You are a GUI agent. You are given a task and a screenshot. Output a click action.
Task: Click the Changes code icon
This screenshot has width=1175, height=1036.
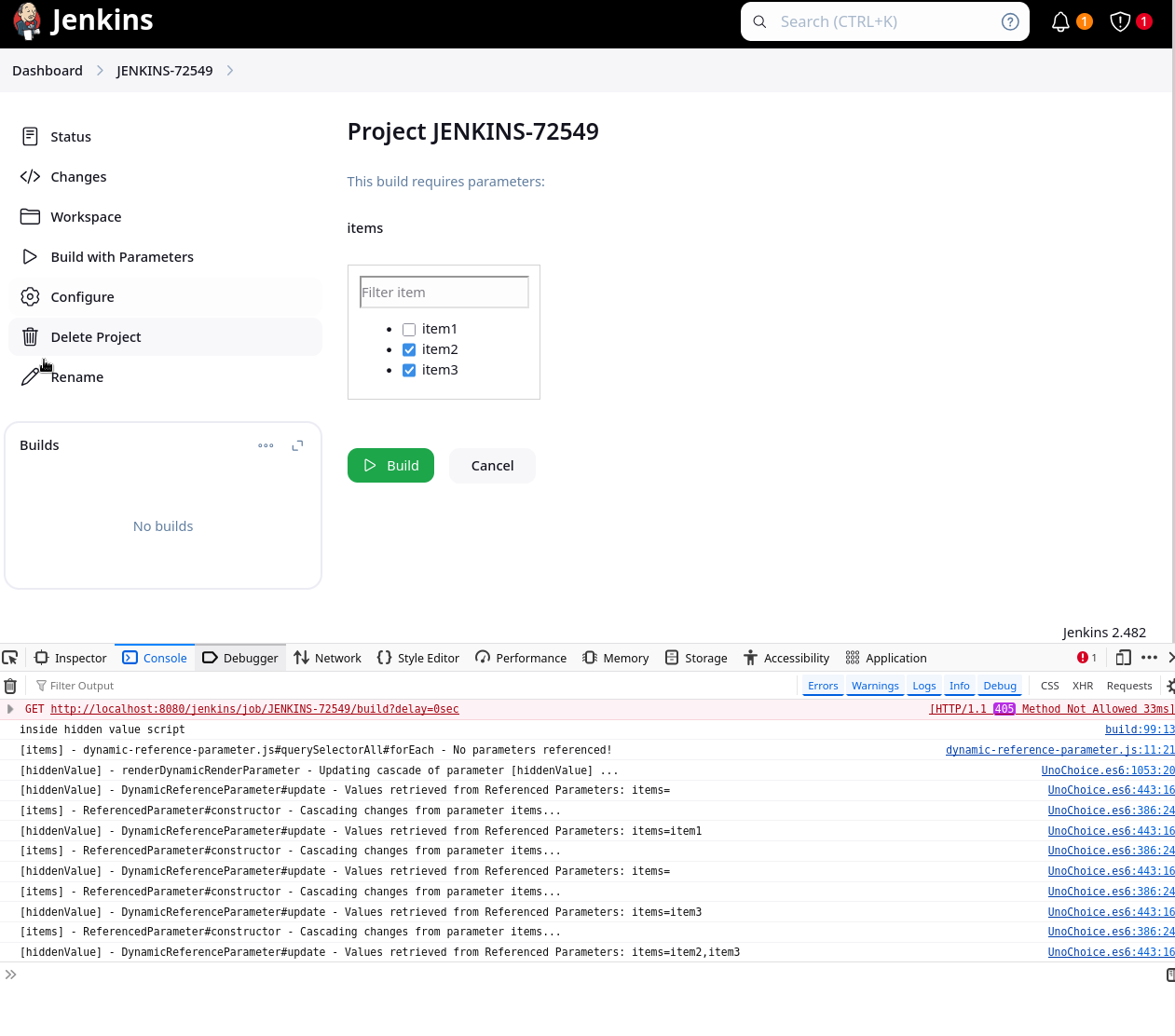coord(30,176)
